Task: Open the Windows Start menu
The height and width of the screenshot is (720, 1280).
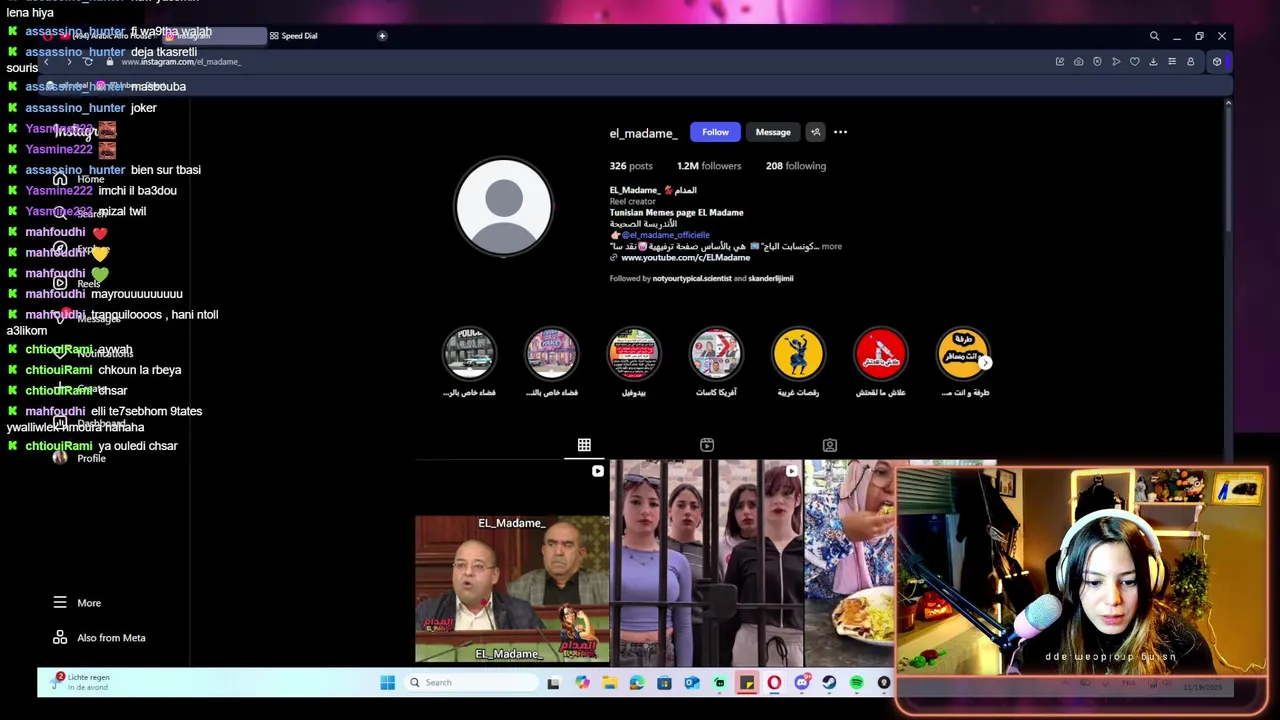Action: pyautogui.click(x=387, y=683)
